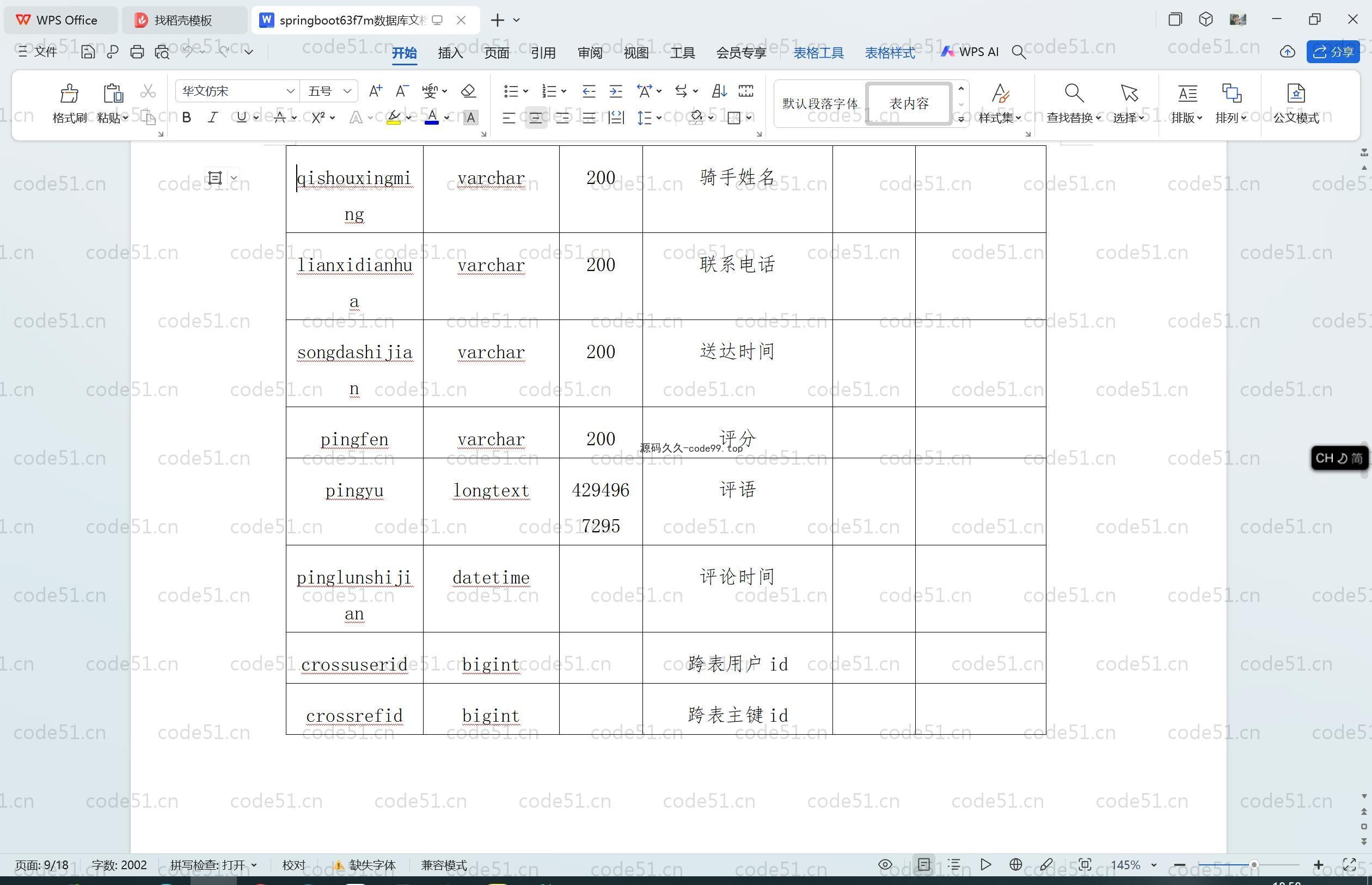Toggle Bold formatting
The image size is (1372, 885).
(x=186, y=117)
